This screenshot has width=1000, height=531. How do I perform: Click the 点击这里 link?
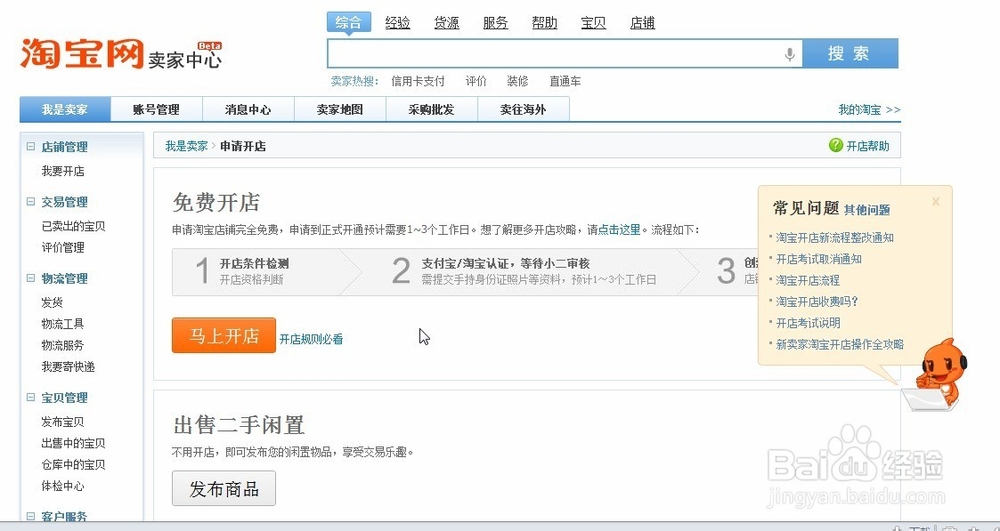[x=619, y=229]
